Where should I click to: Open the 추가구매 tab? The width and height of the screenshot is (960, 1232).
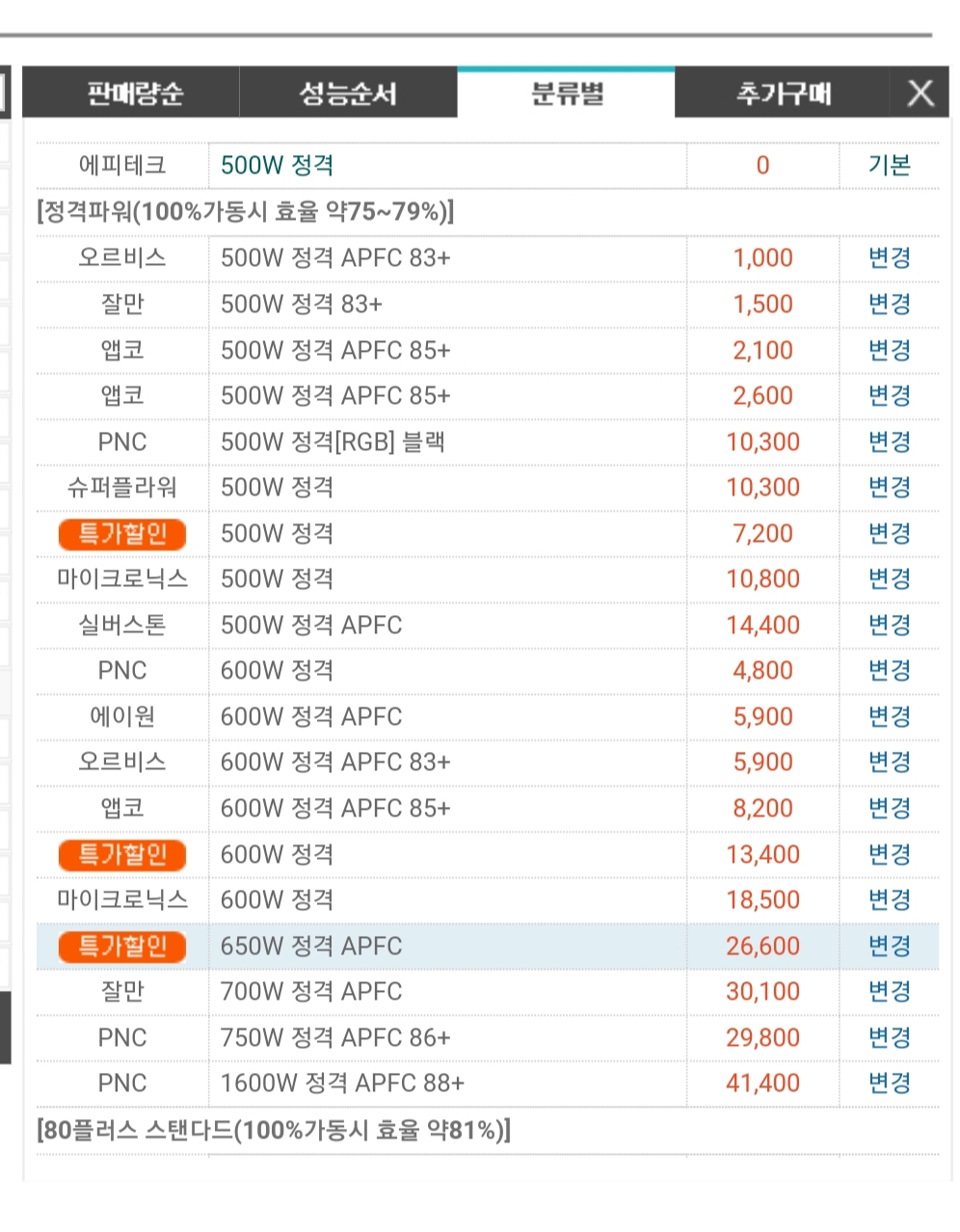(783, 94)
